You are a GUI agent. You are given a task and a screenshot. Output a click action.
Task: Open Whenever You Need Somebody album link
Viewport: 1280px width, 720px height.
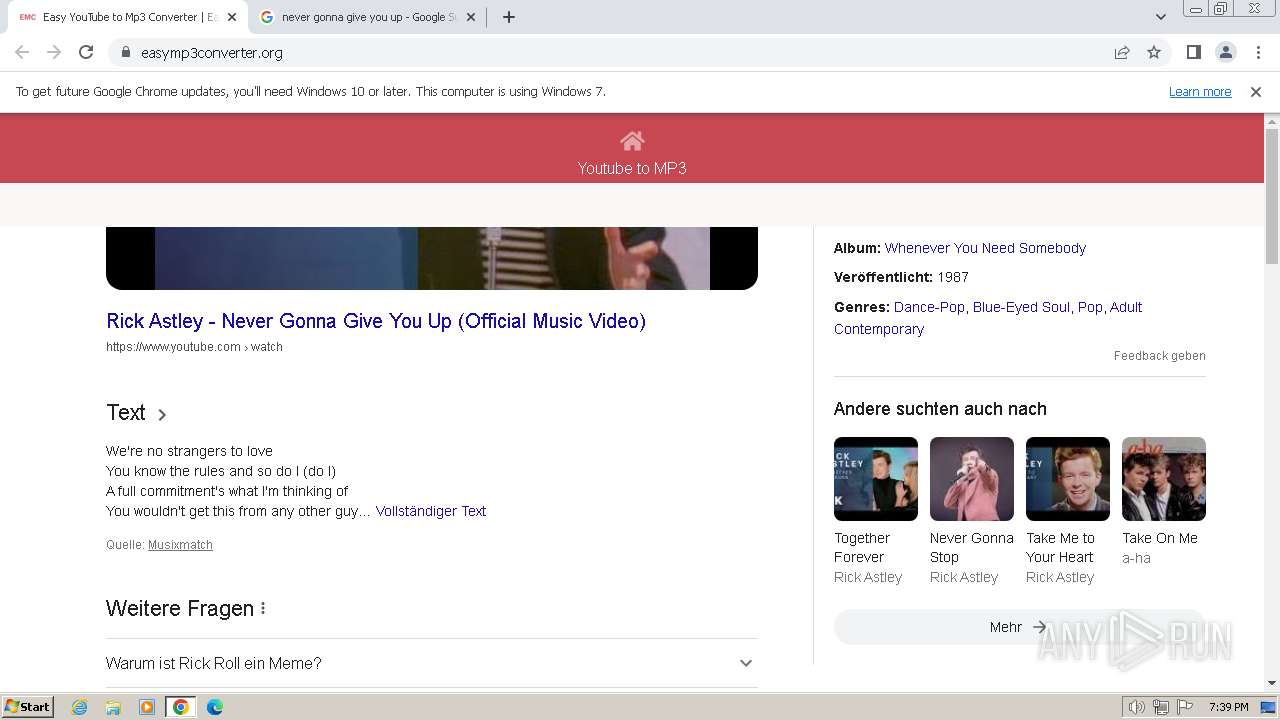(985, 248)
